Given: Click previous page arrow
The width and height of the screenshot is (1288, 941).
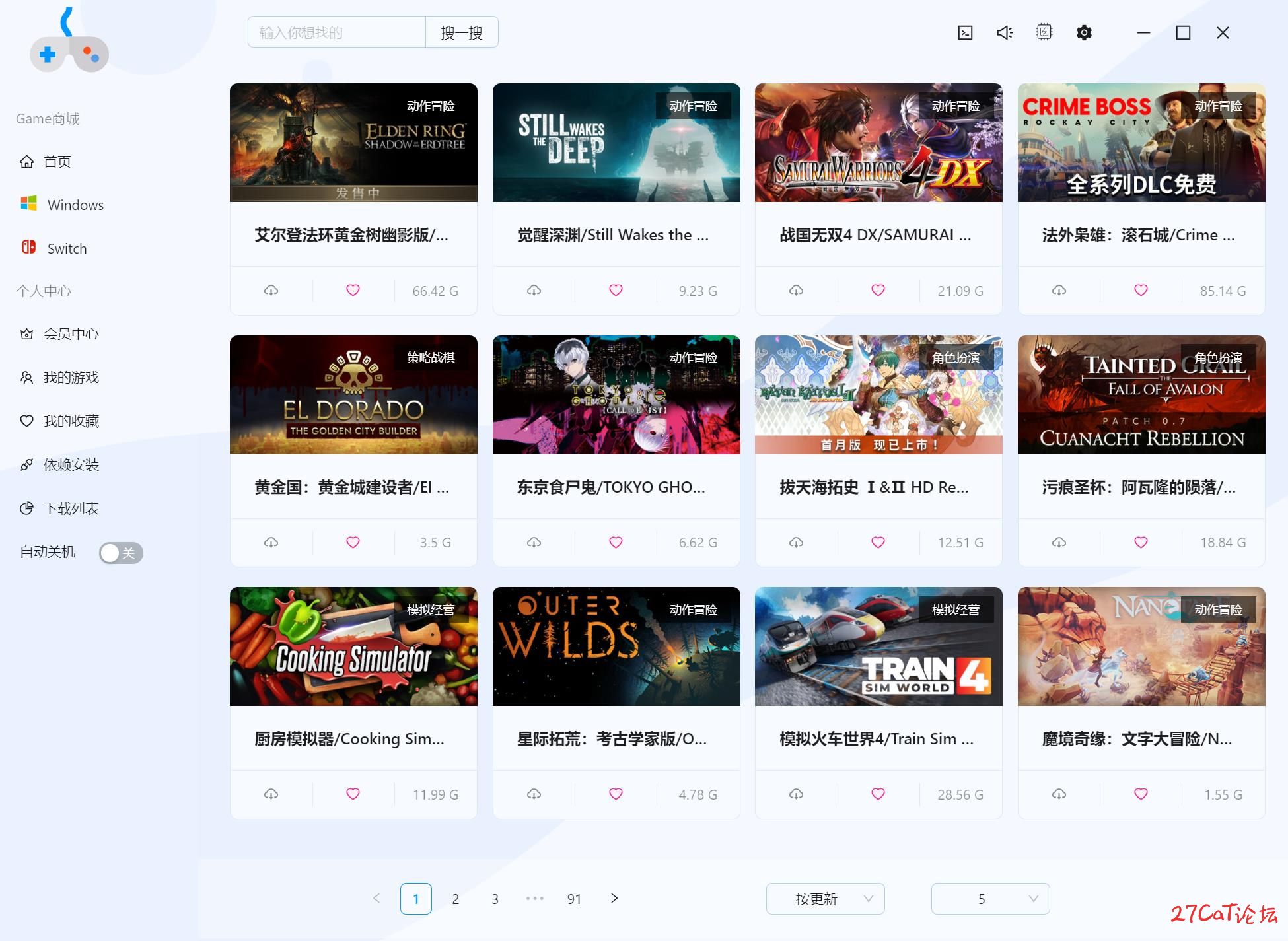Looking at the screenshot, I should [x=376, y=898].
